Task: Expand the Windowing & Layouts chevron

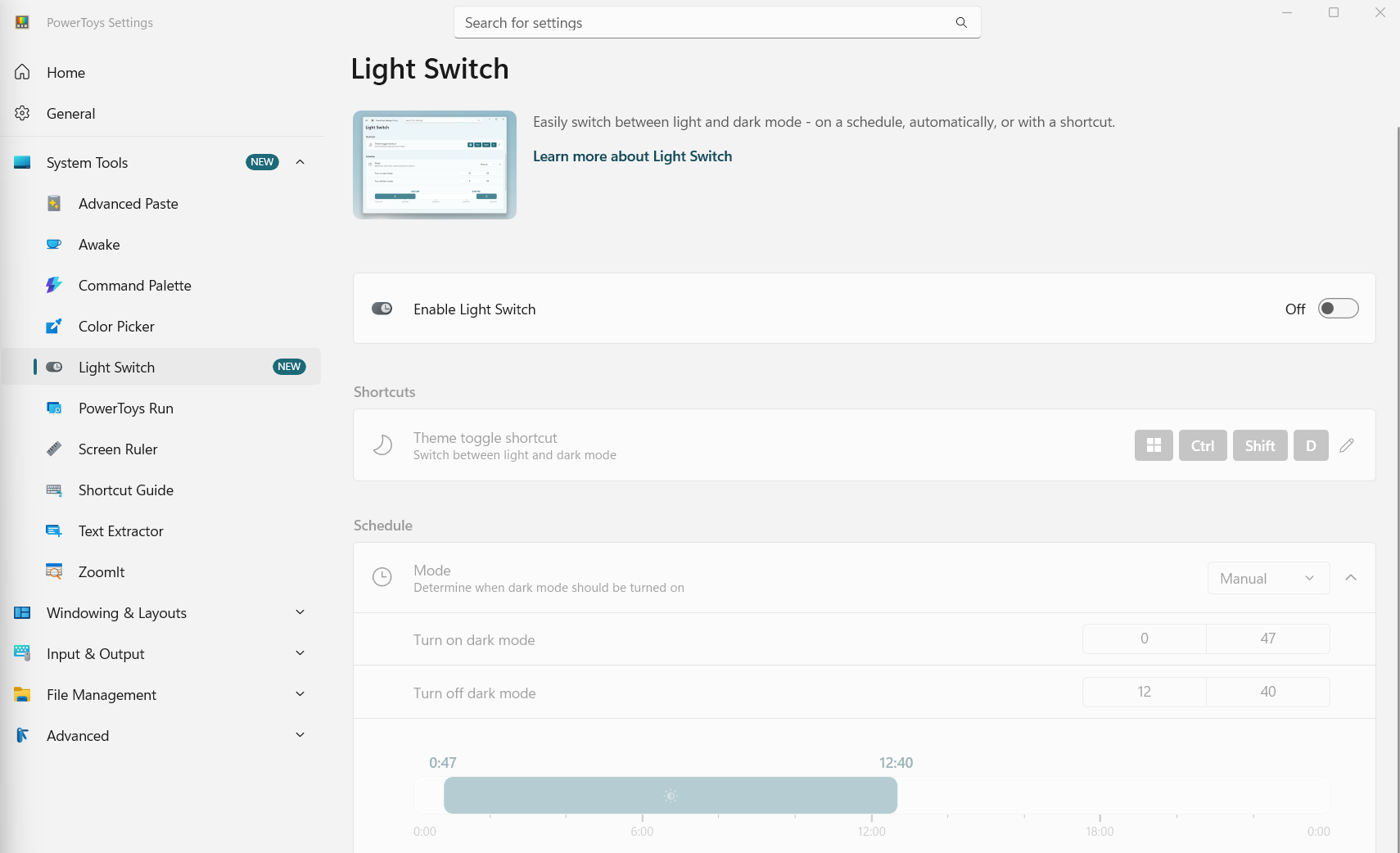Action: 300,612
